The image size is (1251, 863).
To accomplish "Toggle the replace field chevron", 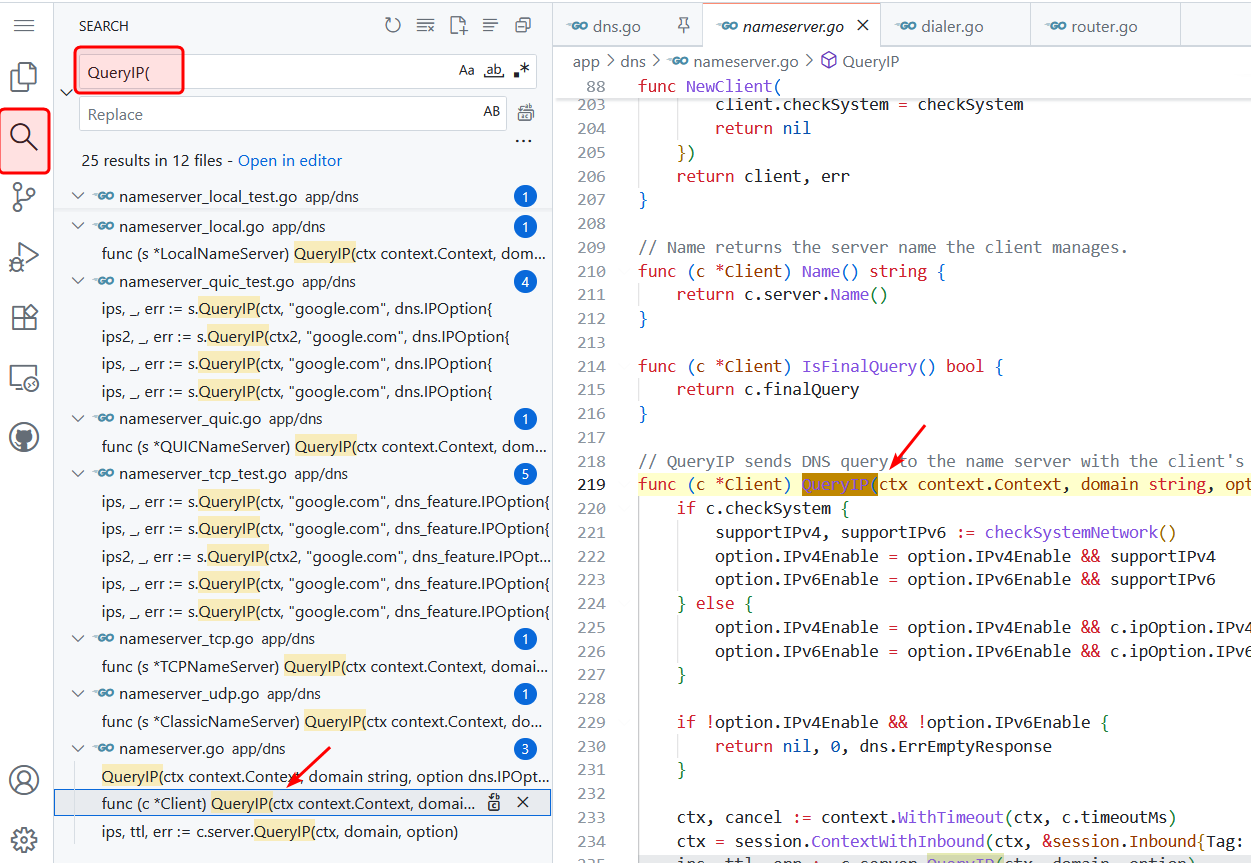I will pyautogui.click(x=66, y=92).
